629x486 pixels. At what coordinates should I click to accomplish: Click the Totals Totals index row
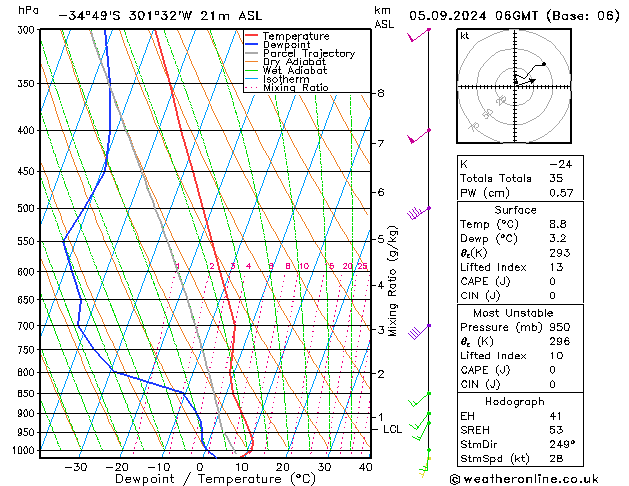click(x=520, y=178)
